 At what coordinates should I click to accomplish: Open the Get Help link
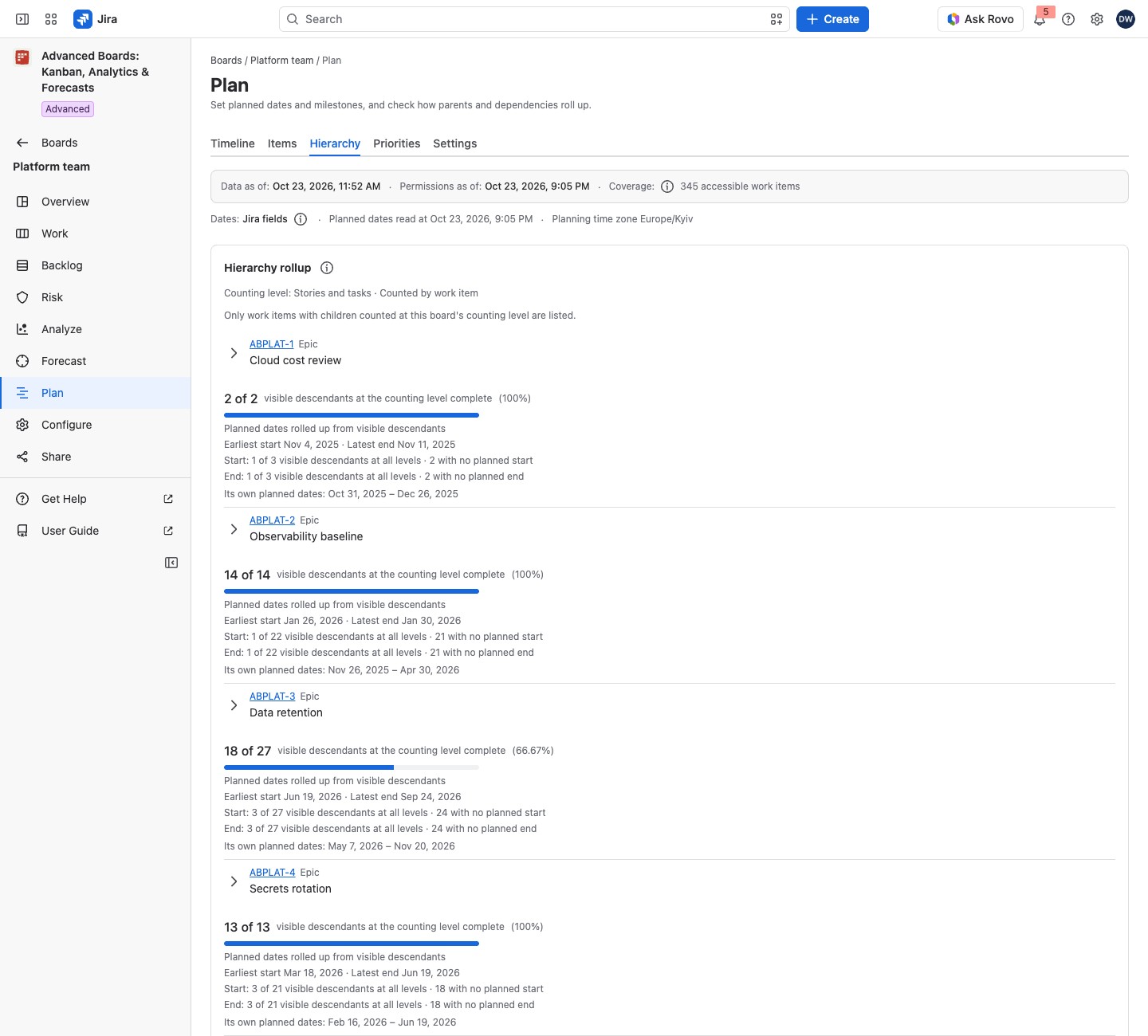(x=95, y=499)
